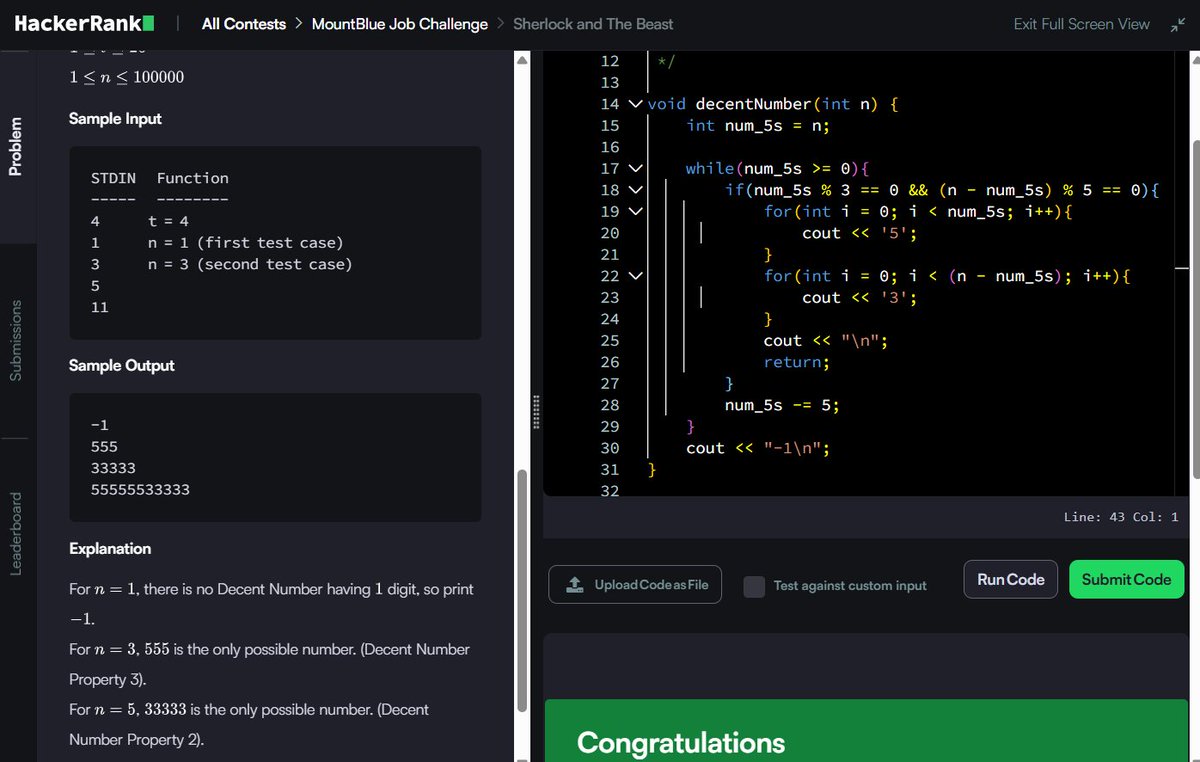
Task: Click sample output value -1
Action: point(100,425)
